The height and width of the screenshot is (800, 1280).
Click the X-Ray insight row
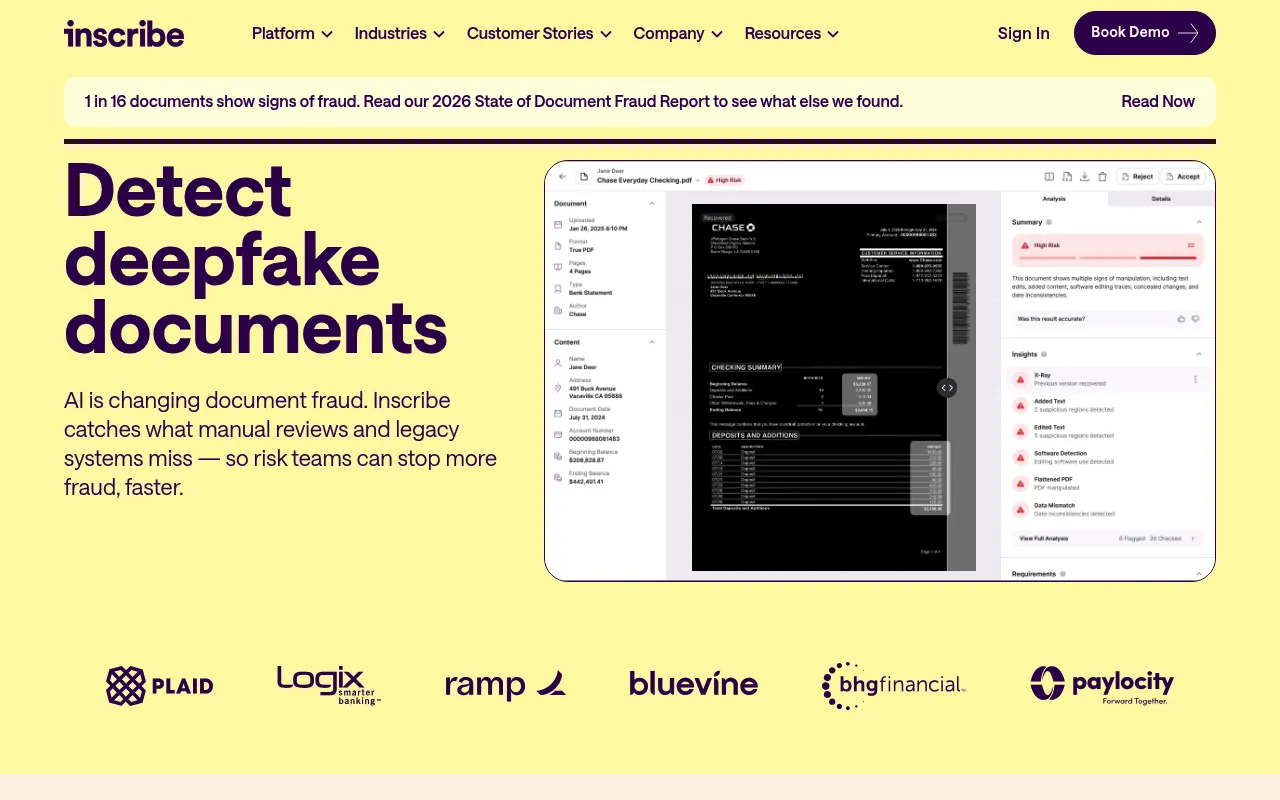click(x=1107, y=380)
